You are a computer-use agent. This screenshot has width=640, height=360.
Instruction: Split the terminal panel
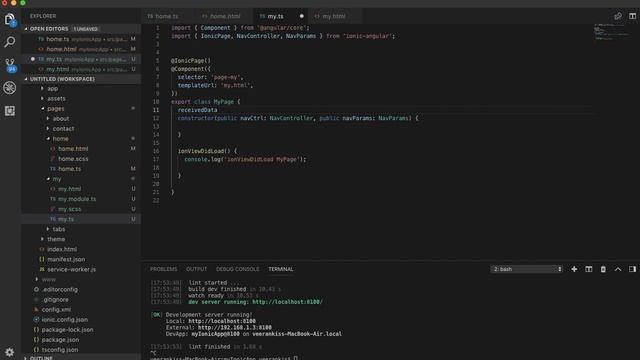589,269
